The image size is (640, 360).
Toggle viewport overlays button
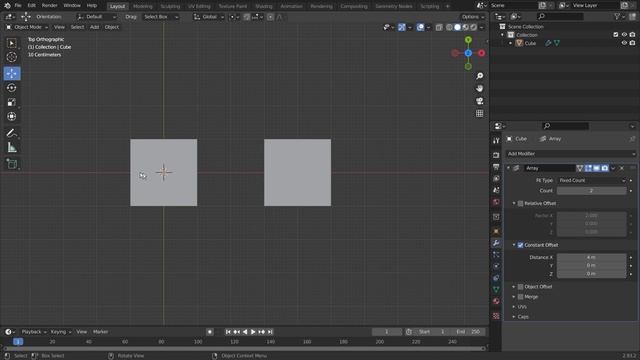point(420,27)
